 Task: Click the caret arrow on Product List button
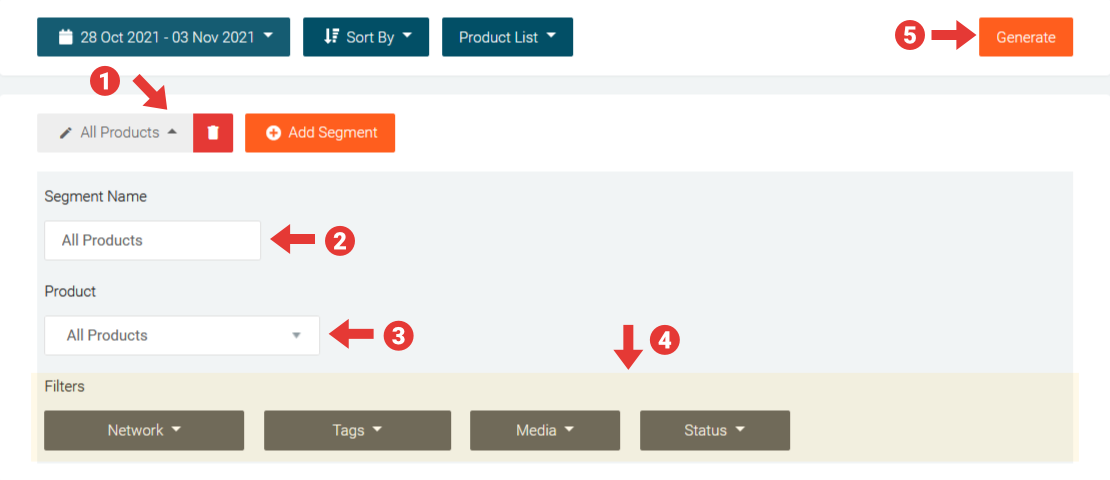[551, 37]
